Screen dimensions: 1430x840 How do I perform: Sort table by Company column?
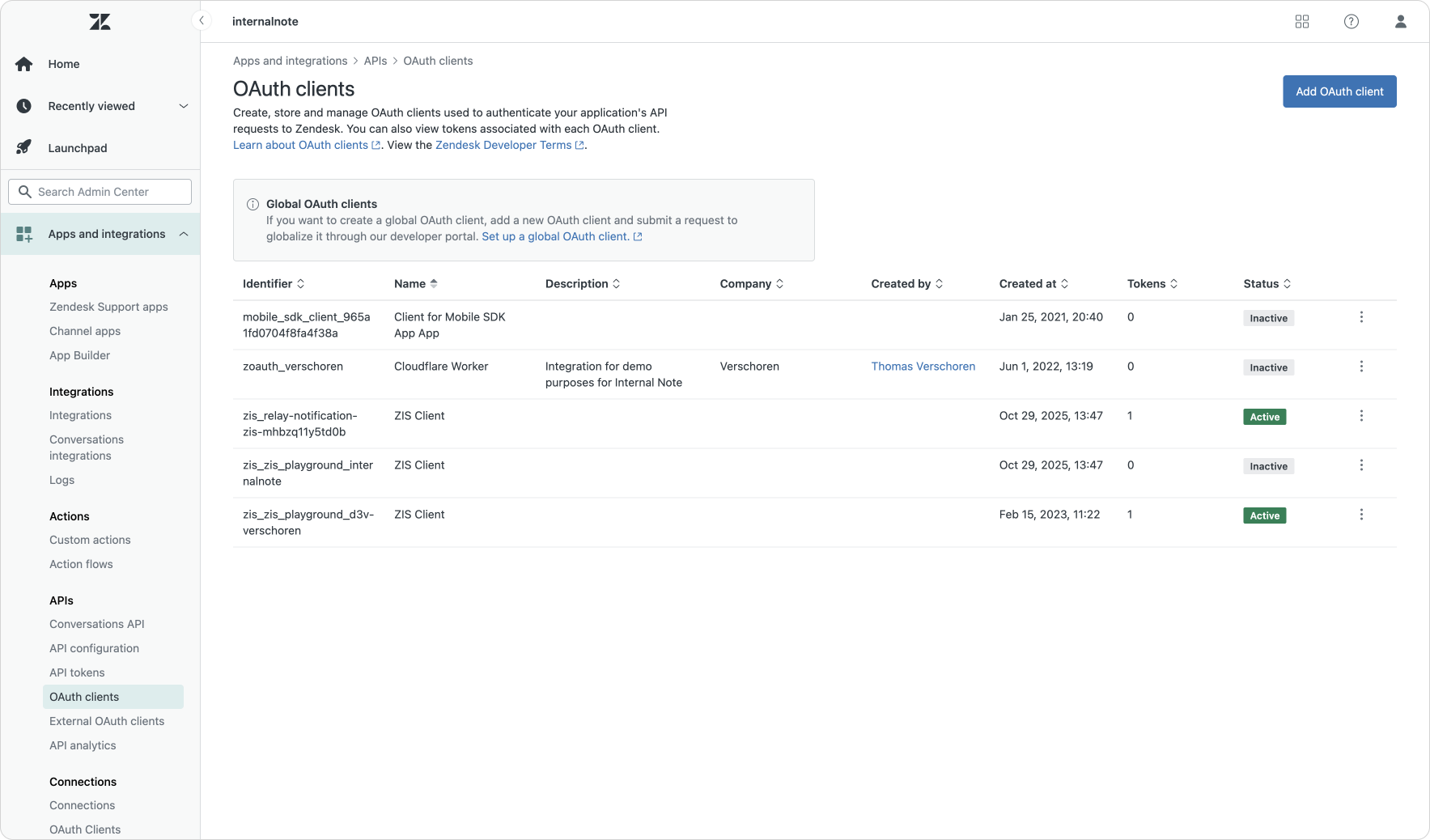click(x=752, y=284)
